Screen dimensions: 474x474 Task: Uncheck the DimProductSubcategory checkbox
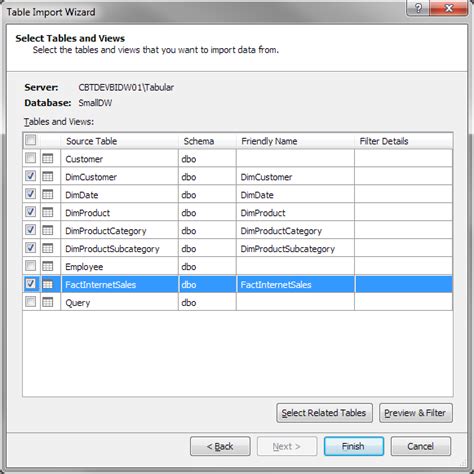pyautogui.click(x=31, y=248)
